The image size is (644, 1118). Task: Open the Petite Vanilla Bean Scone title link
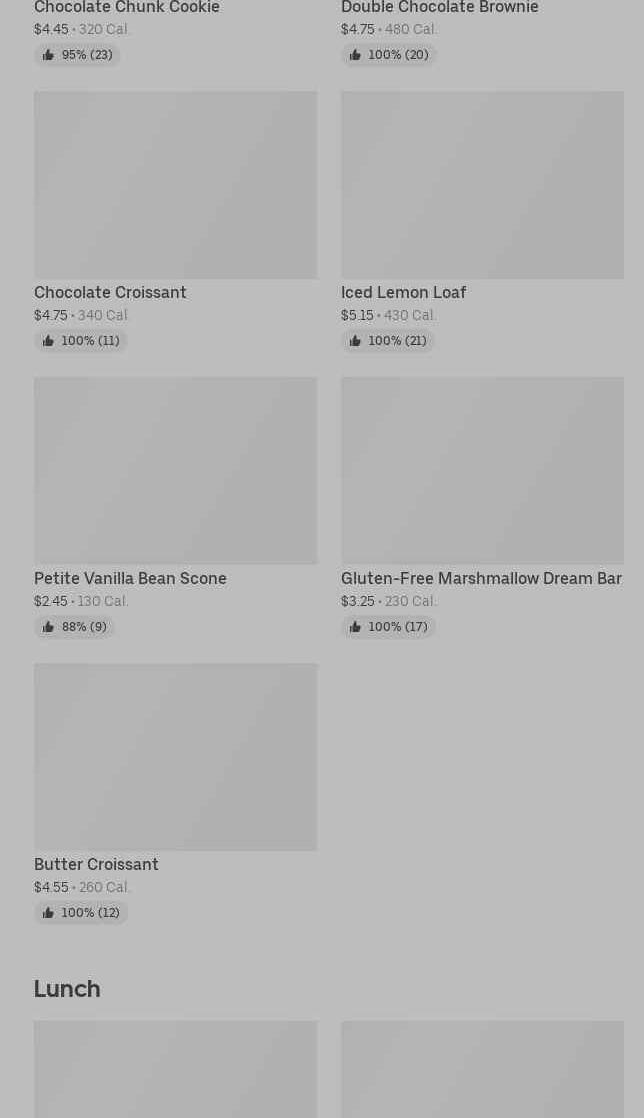coord(130,579)
